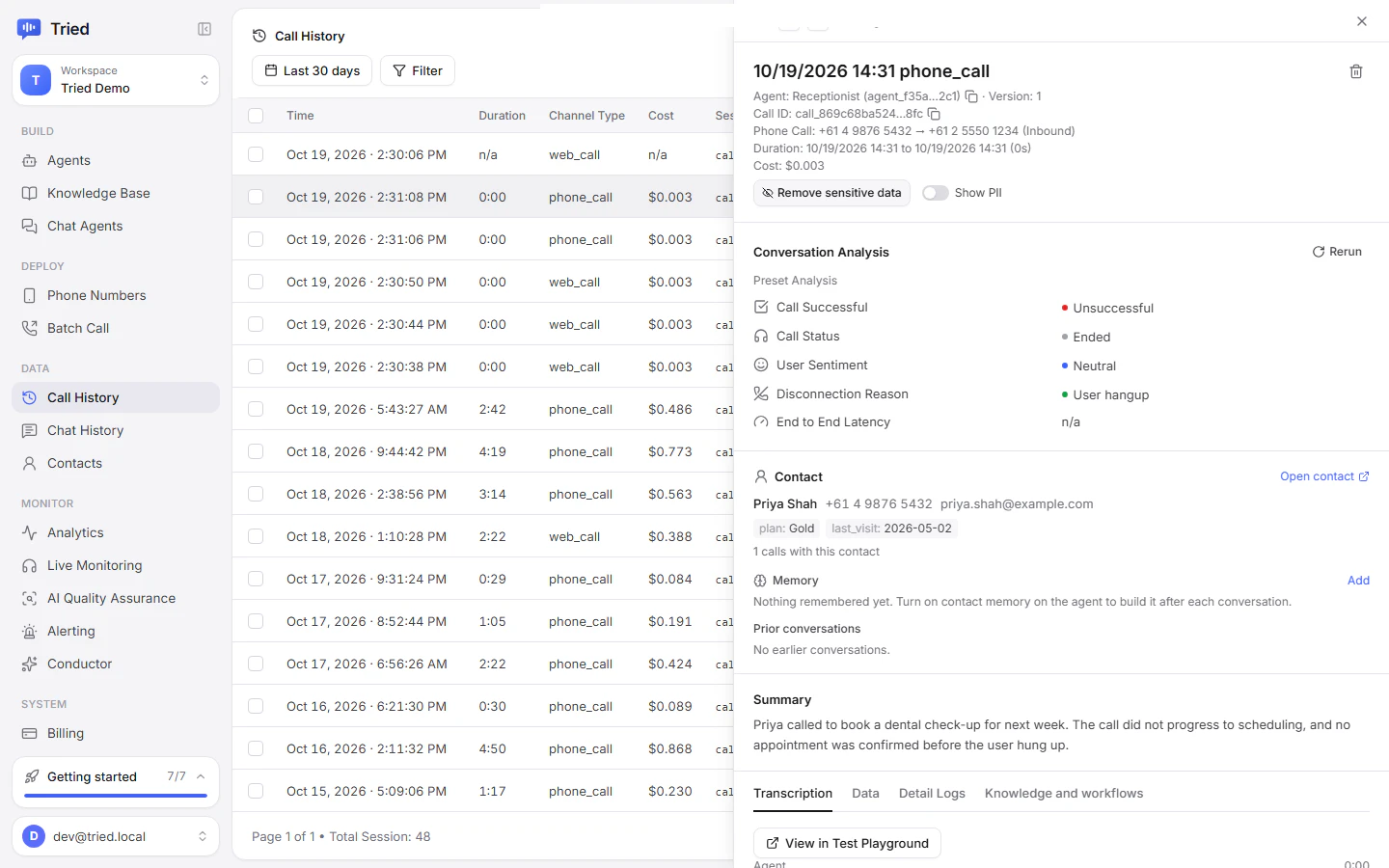The width and height of the screenshot is (1389, 868).
Task: Switch to the Data tab
Action: pos(865,793)
